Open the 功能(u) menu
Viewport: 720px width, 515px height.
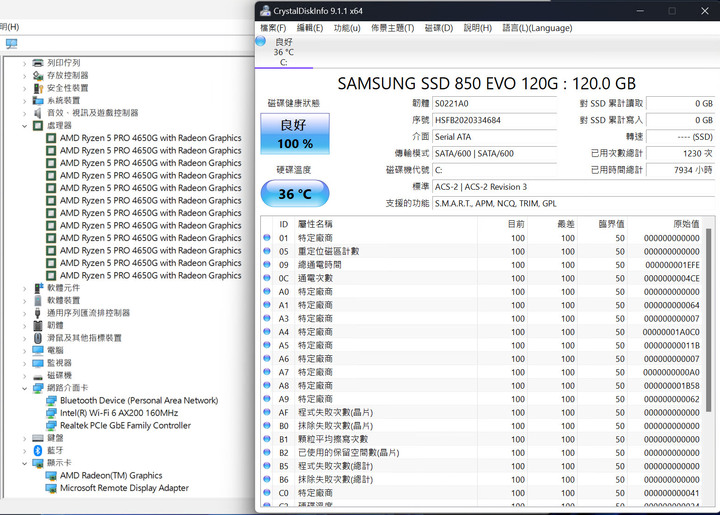(347, 28)
